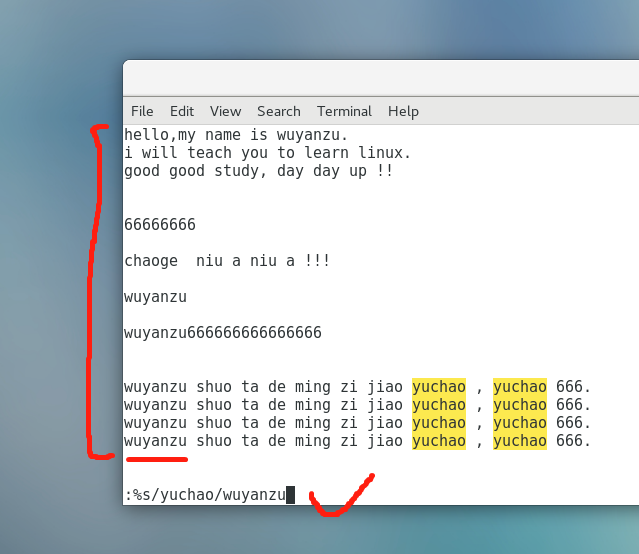Click the terminal window's blank title bar

click(x=380, y=78)
